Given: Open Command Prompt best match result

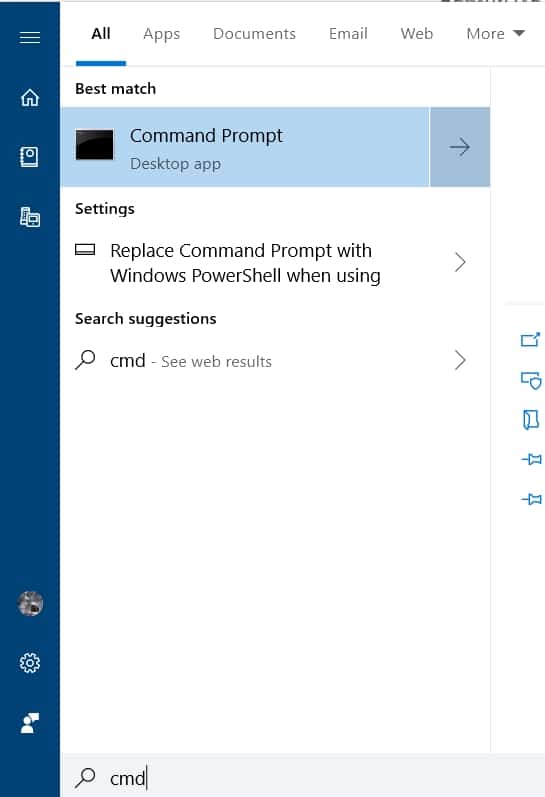Looking at the screenshot, I should pos(246,147).
